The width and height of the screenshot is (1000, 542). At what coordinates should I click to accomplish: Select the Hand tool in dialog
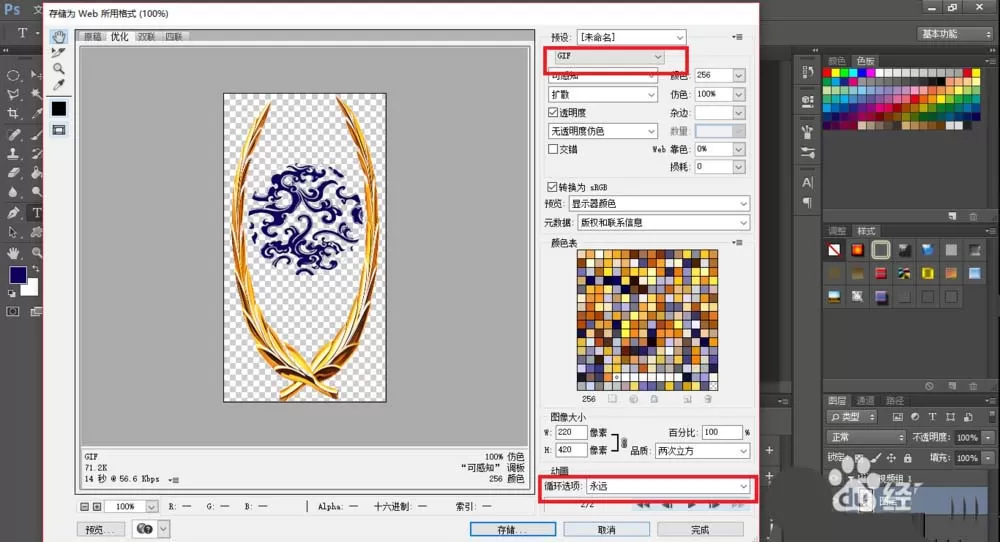pyautogui.click(x=59, y=36)
